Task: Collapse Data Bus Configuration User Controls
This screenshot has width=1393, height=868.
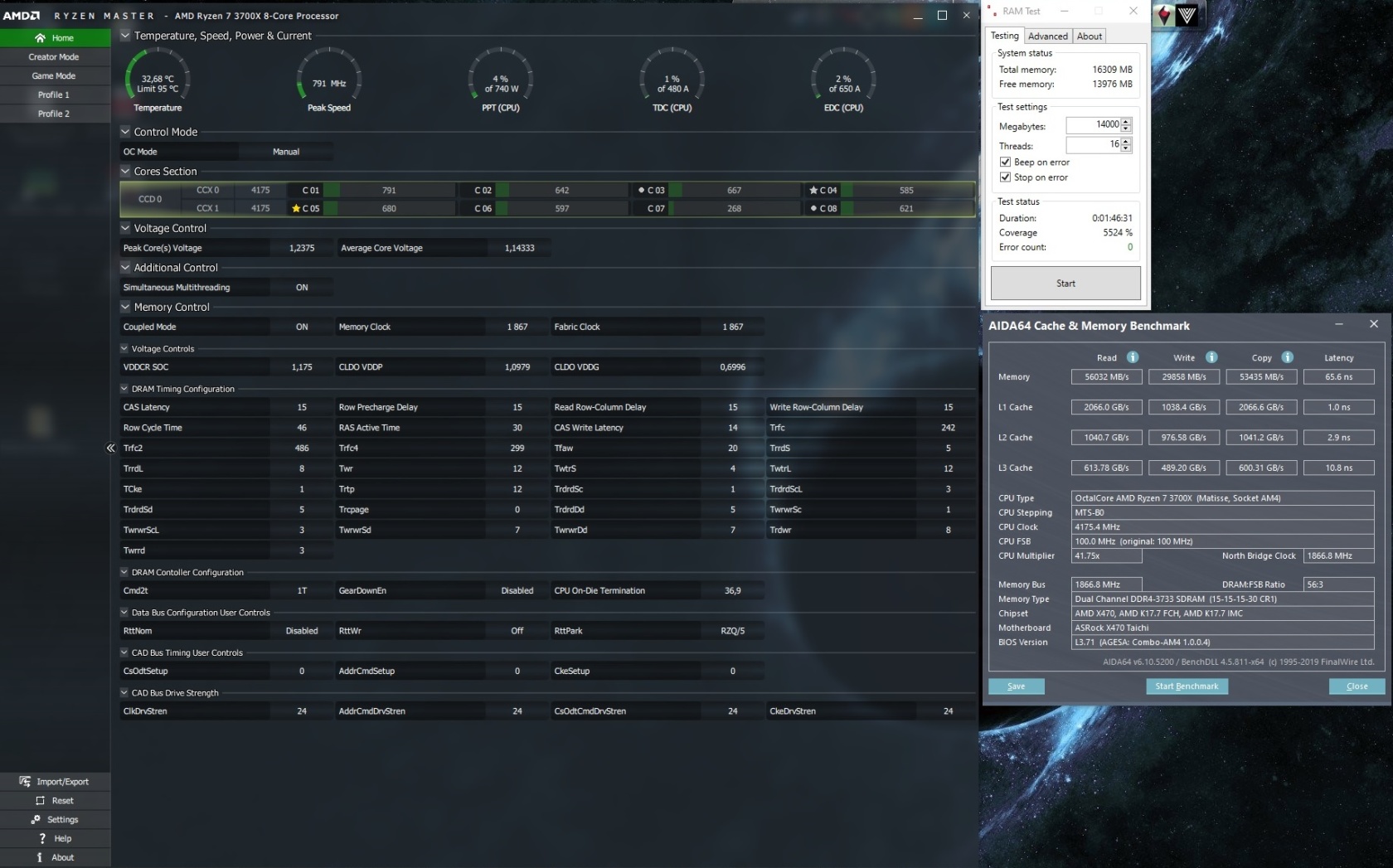Action: (124, 613)
